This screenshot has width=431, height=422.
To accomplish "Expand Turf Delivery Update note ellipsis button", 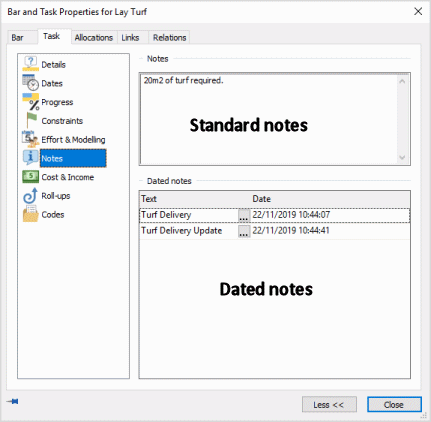I will (x=244, y=231).
